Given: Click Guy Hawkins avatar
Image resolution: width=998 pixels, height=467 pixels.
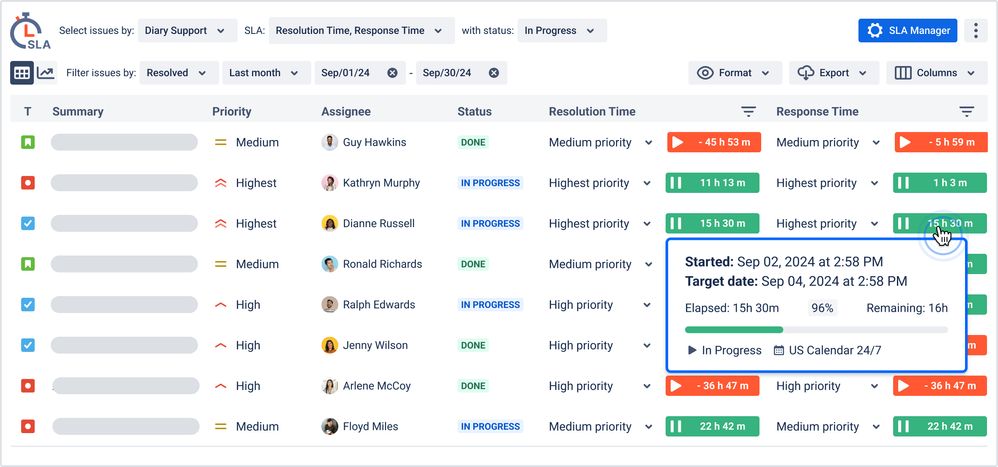Looking at the screenshot, I should (329, 143).
